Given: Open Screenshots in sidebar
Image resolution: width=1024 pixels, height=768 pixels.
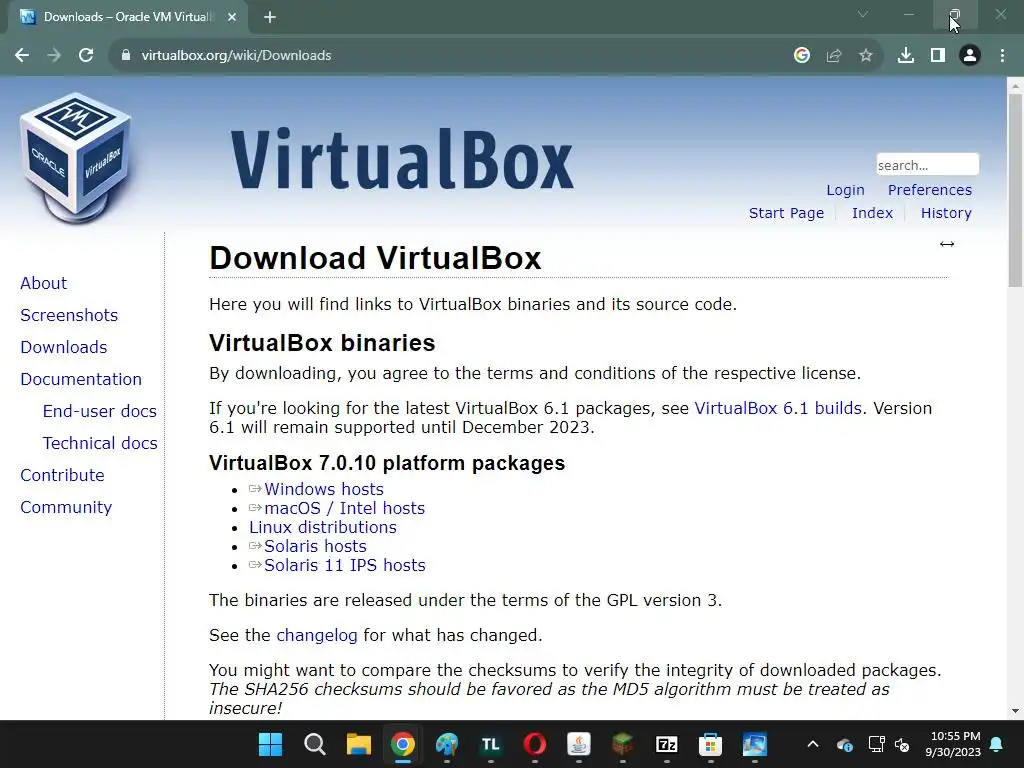Looking at the screenshot, I should point(69,315).
